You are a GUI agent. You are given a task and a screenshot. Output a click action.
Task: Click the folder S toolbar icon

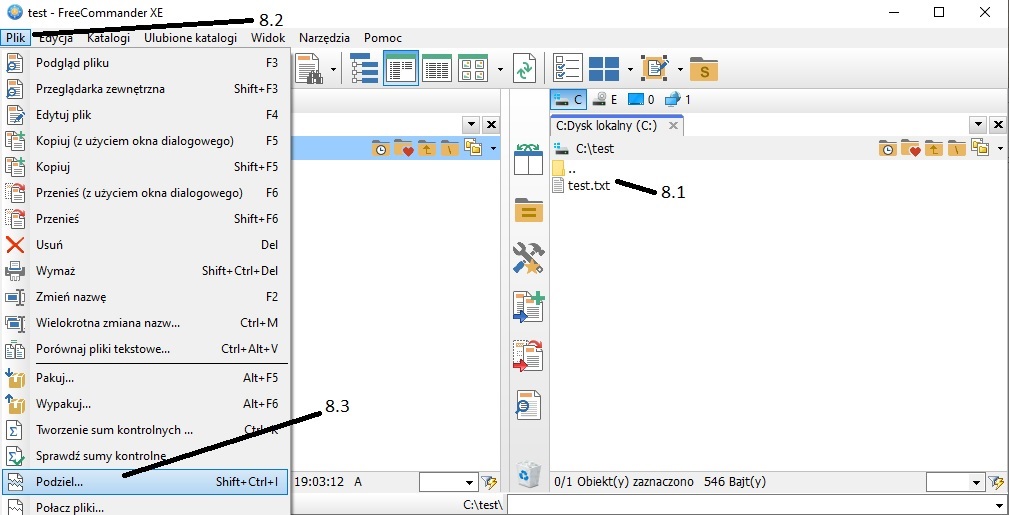click(704, 69)
